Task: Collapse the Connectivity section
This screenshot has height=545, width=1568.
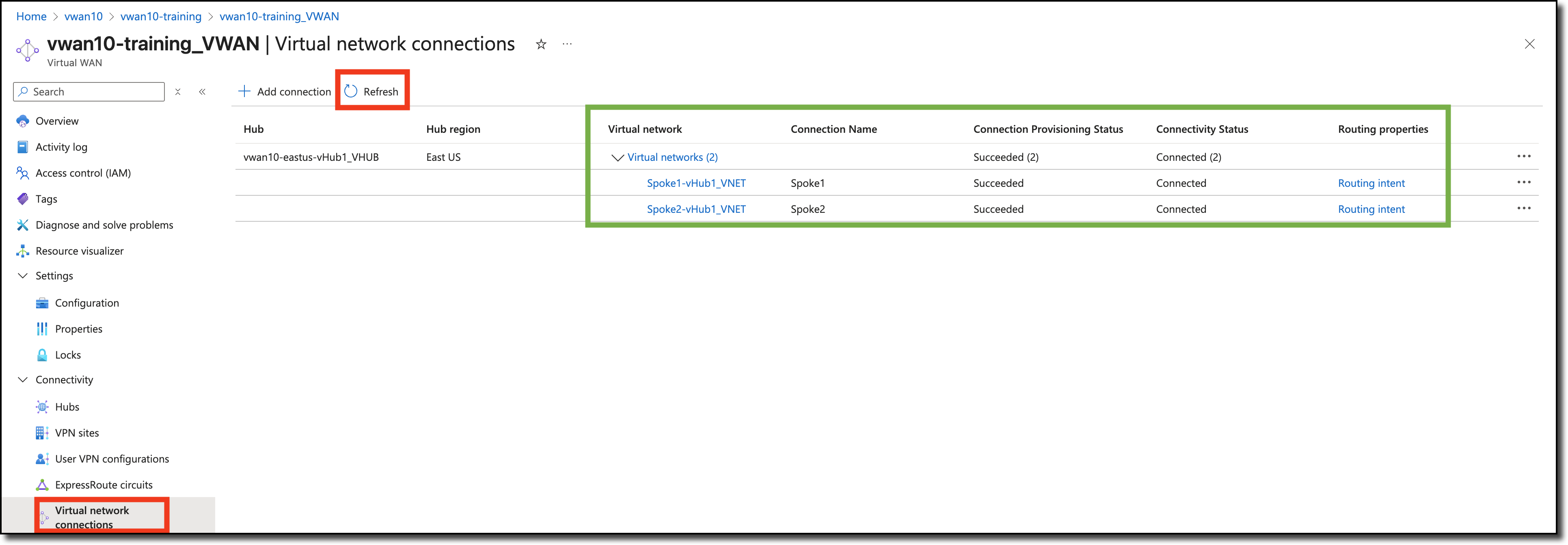Action: [22, 379]
